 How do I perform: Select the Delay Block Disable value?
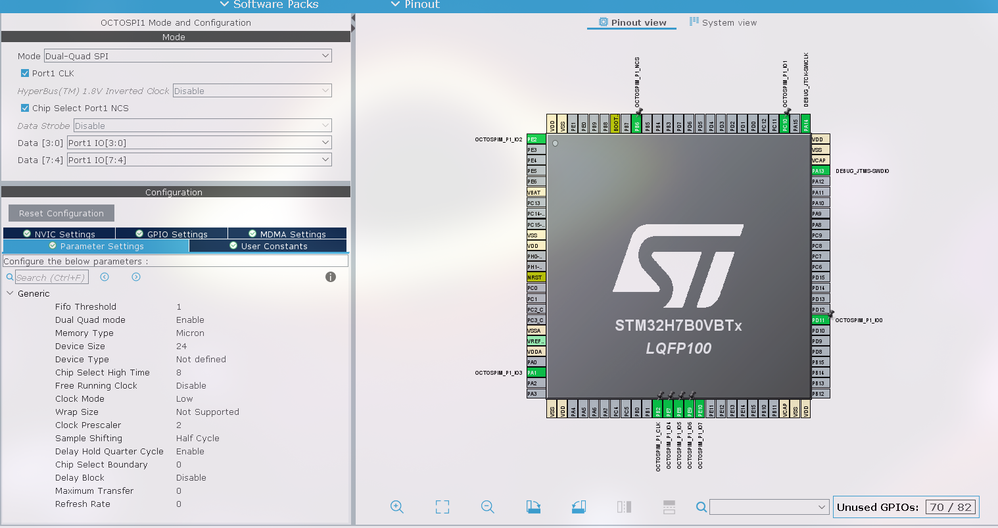tap(191, 478)
